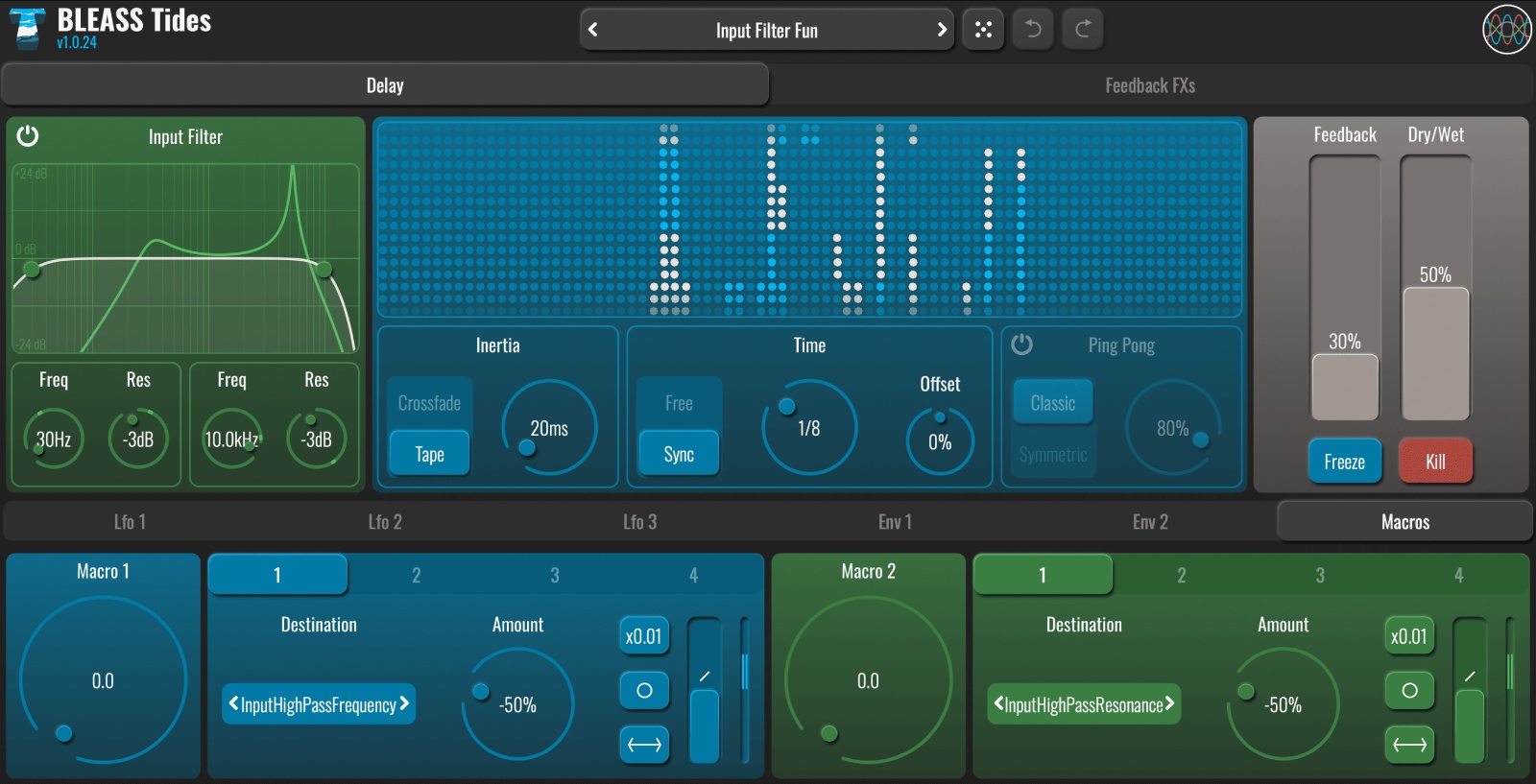Open the Lfo 2 tab

tap(385, 522)
